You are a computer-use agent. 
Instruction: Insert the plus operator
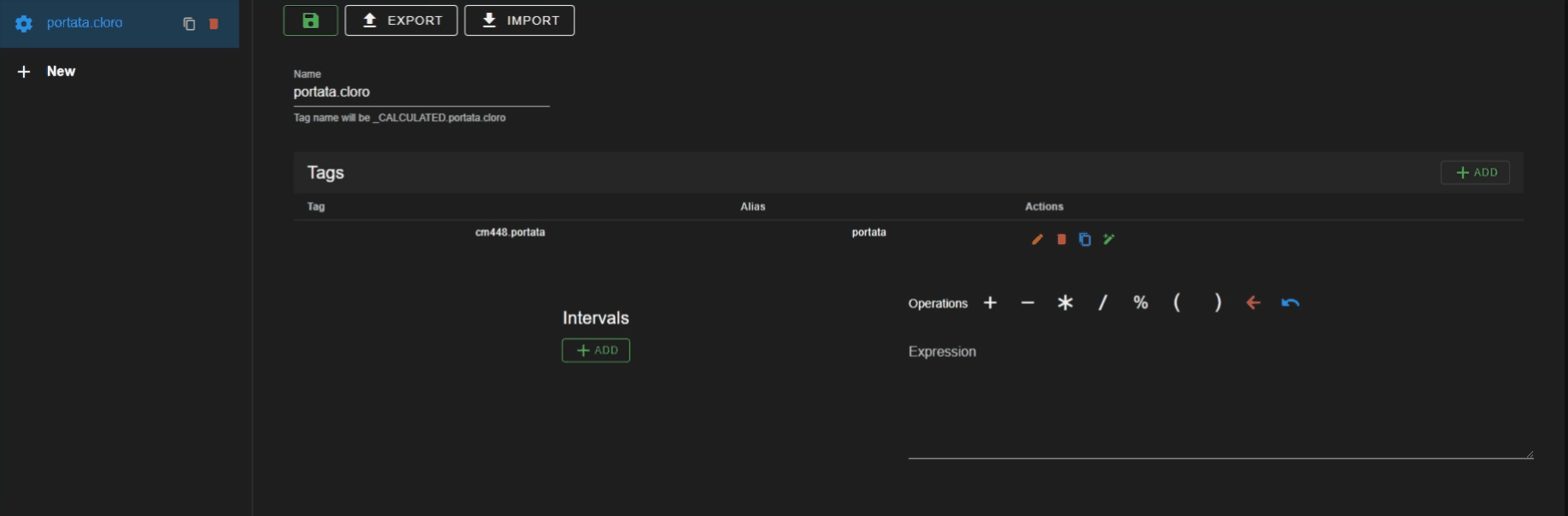click(990, 303)
